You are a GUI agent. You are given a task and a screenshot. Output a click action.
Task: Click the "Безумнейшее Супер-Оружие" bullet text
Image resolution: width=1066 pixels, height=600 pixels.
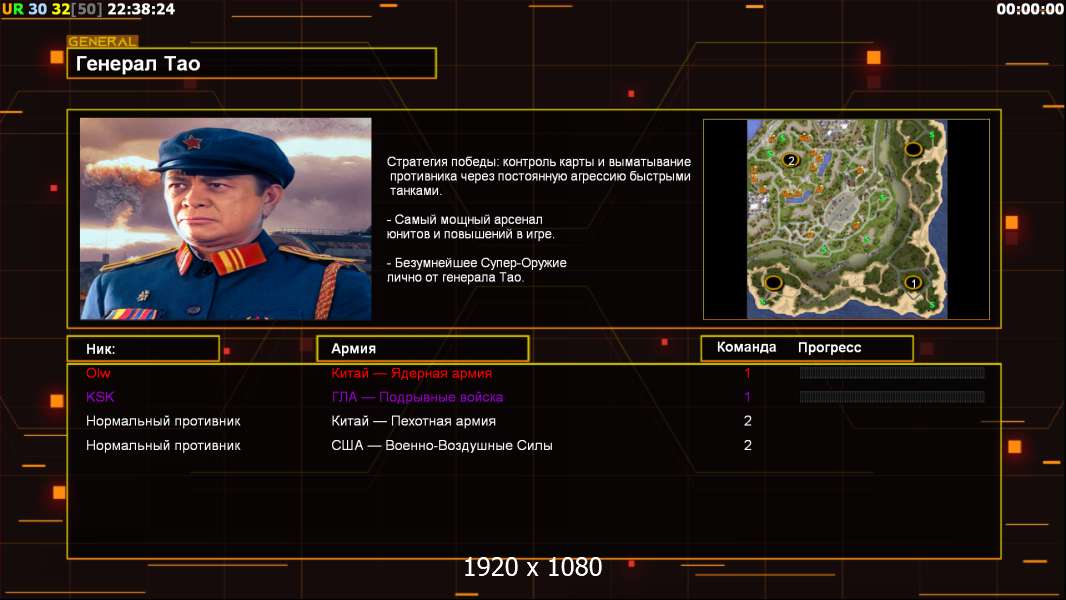tap(477, 270)
